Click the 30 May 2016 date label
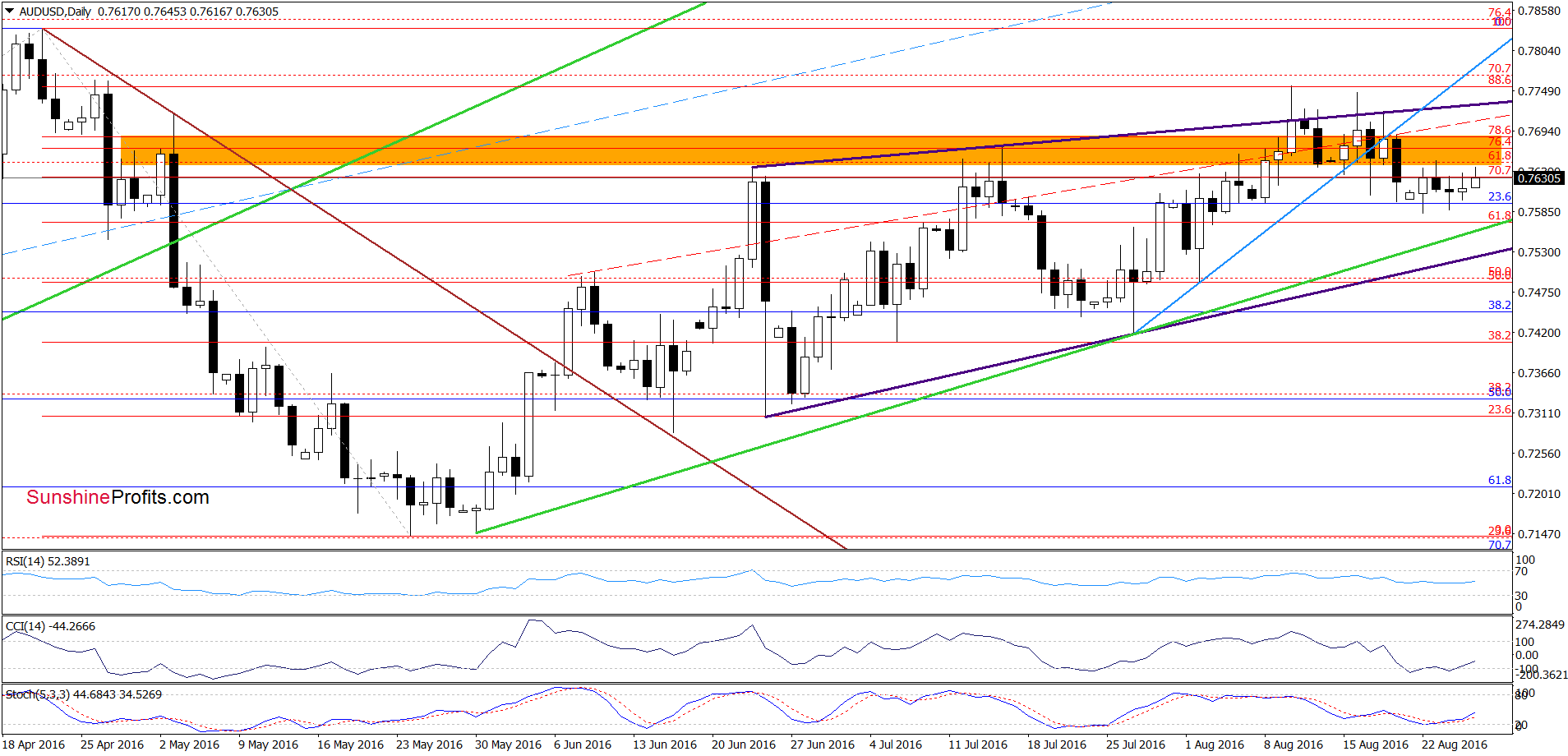 509,744
